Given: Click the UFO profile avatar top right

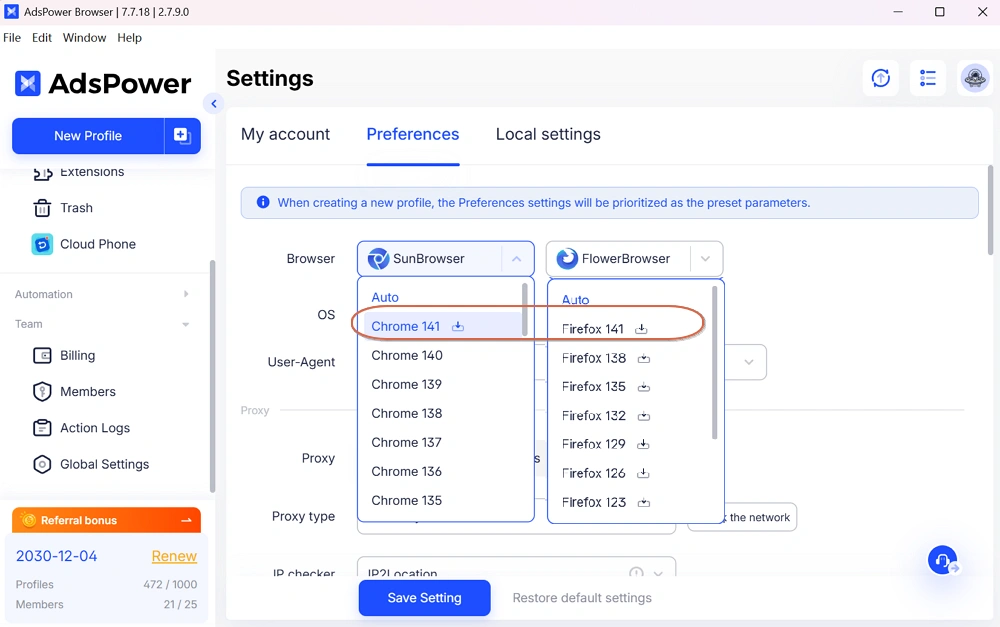Looking at the screenshot, I should 975,77.
